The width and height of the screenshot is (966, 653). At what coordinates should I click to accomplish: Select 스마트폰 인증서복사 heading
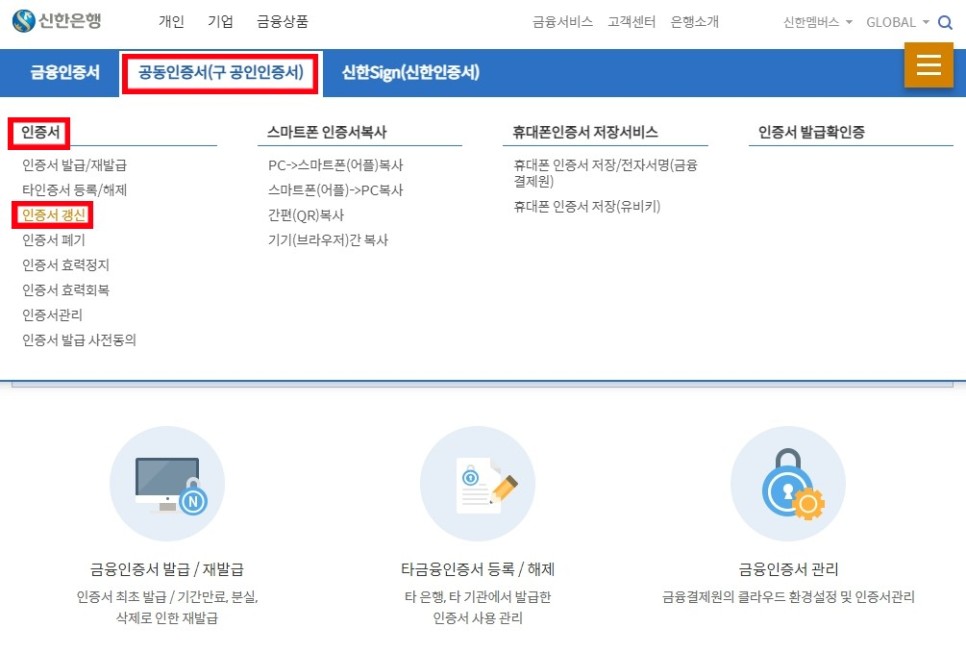(x=327, y=132)
